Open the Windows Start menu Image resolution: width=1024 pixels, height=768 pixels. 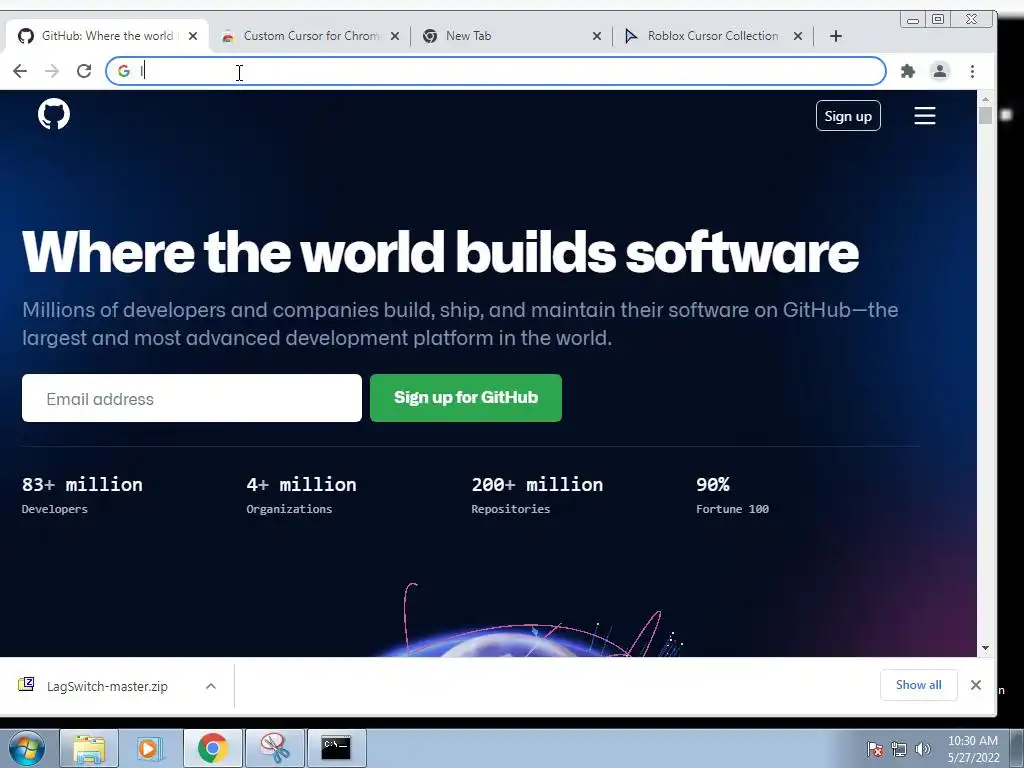coord(26,748)
